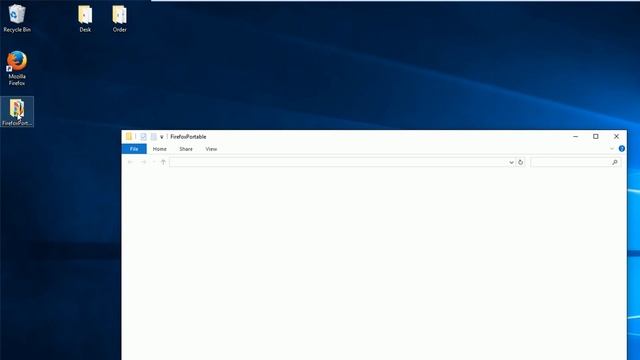Viewport: 640px width, 360px height.
Task: Open Explorer Help icon
Action: (x=622, y=149)
